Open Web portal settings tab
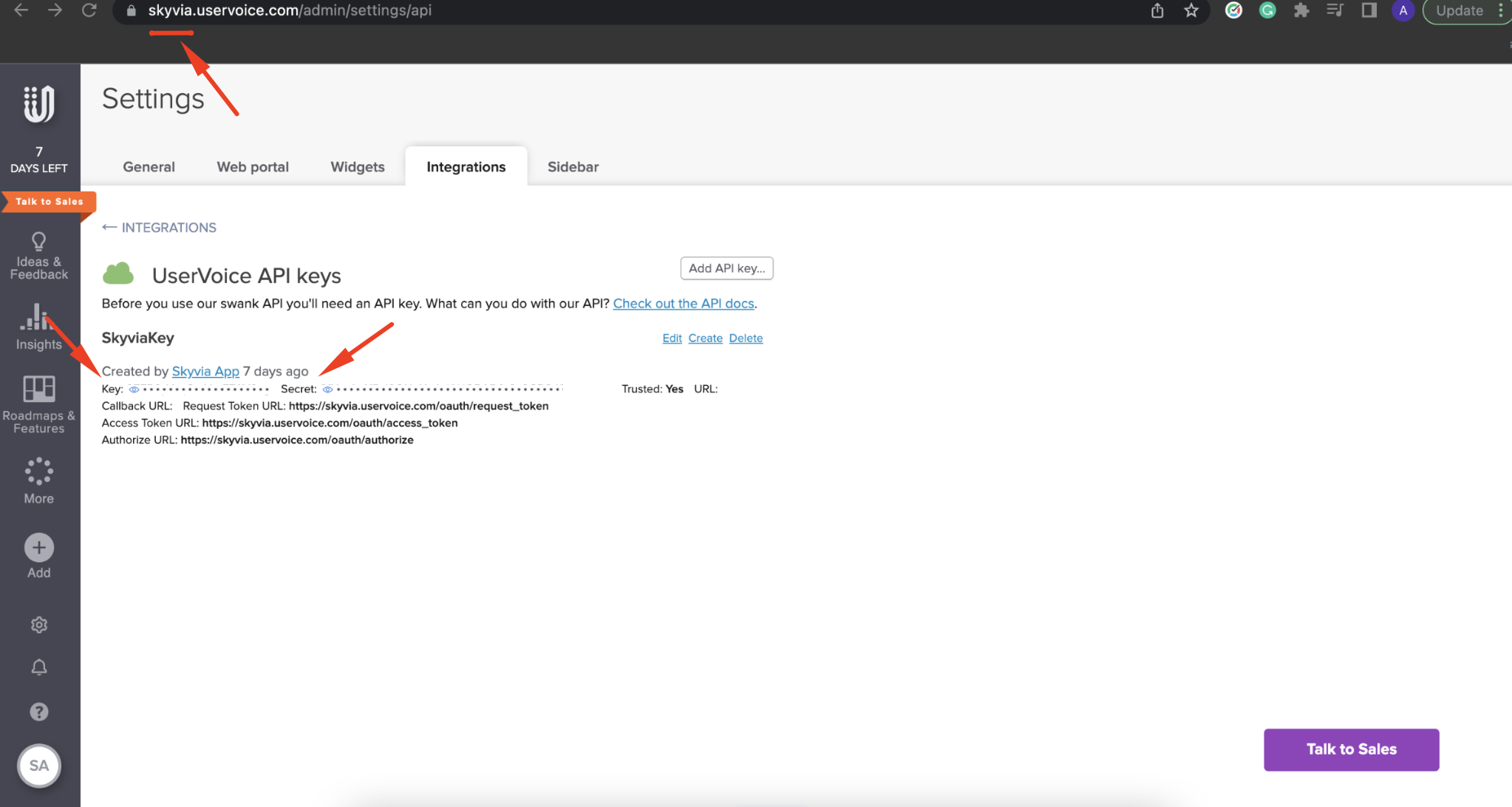Screen dimensions: 1512x807 253,166
